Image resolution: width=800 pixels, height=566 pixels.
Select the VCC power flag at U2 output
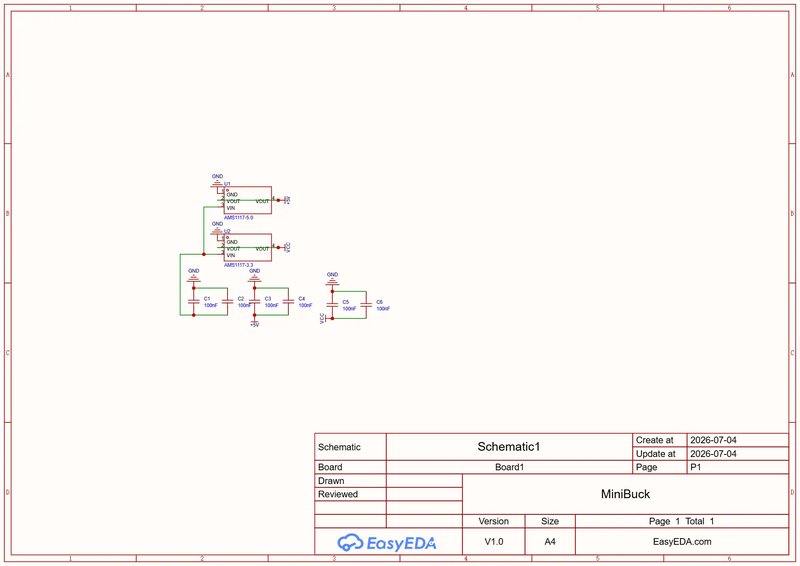287,248
